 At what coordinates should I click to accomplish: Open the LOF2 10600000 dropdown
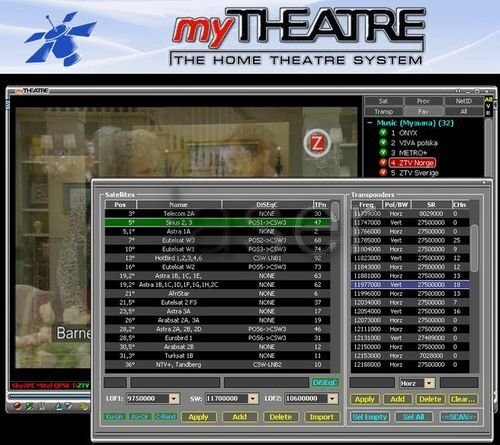click(x=332, y=398)
